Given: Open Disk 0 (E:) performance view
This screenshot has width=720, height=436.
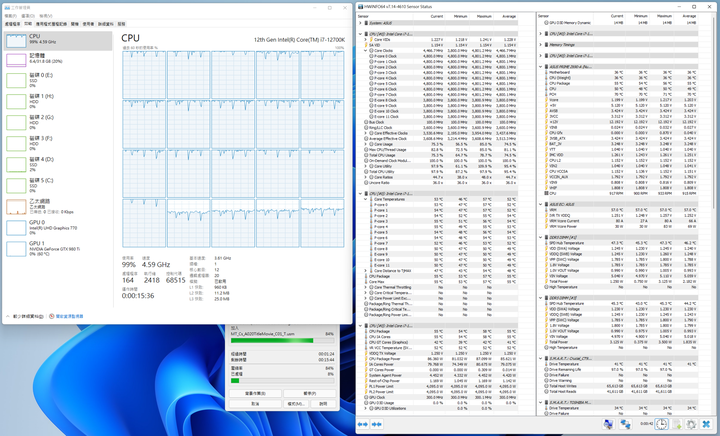Looking at the screenshot, I should pyautogui.click(x=58, y=80).
